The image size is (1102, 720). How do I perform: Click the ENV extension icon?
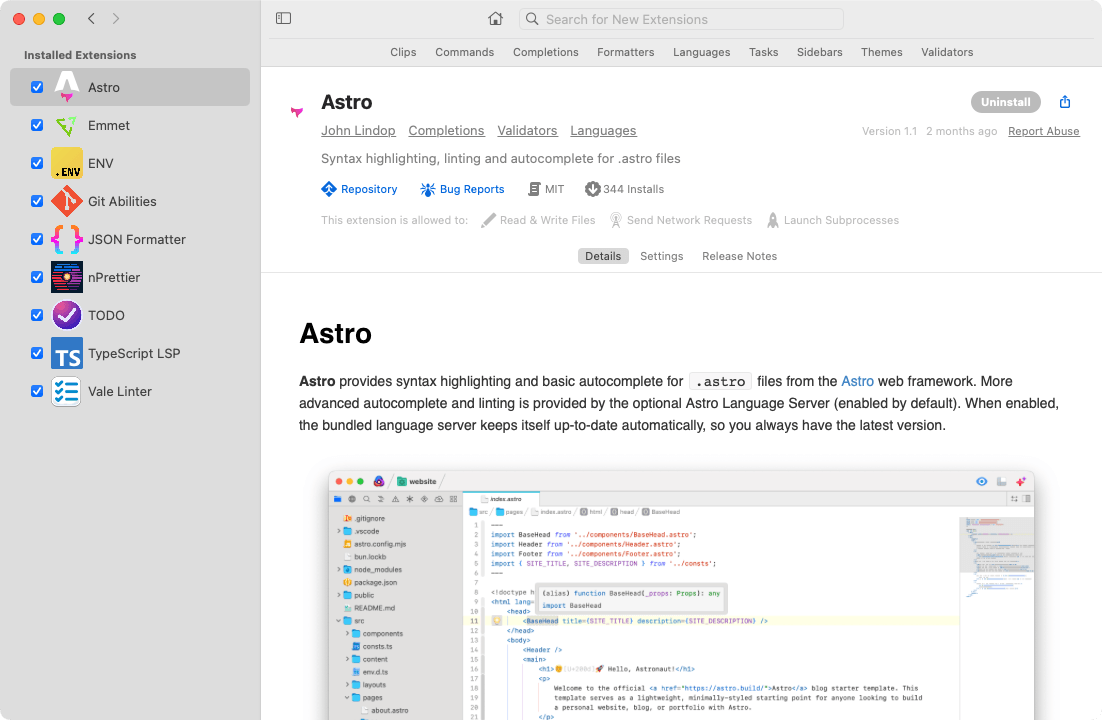pos(66,163)
